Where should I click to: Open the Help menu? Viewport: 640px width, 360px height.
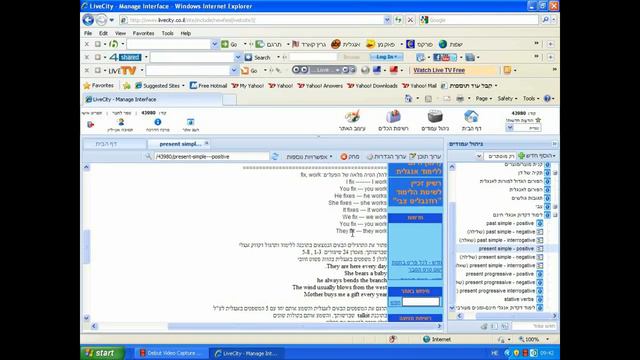click(x=186, y=33)
